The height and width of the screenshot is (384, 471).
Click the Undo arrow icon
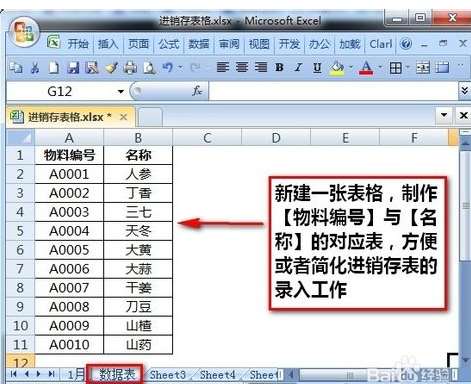pos(167,68)
